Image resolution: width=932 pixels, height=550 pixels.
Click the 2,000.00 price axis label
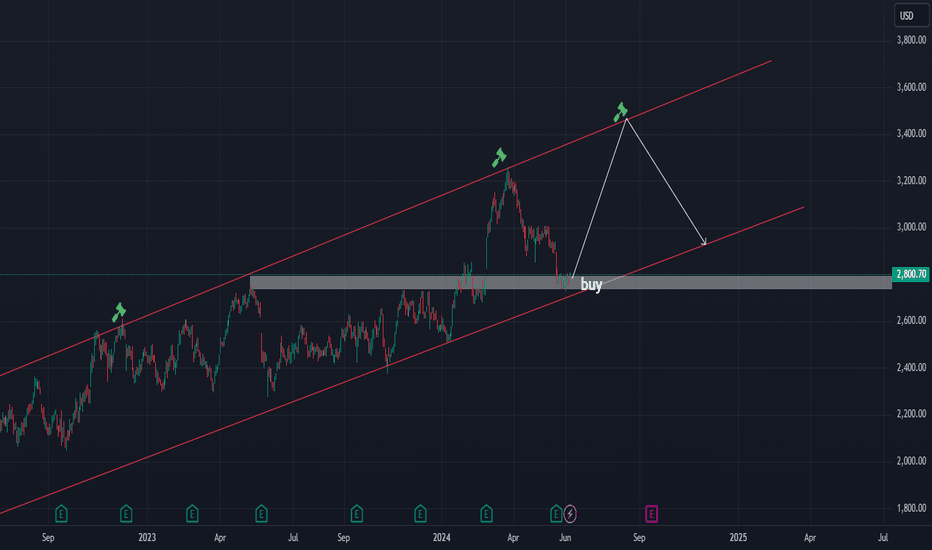(x=911, y=461)
